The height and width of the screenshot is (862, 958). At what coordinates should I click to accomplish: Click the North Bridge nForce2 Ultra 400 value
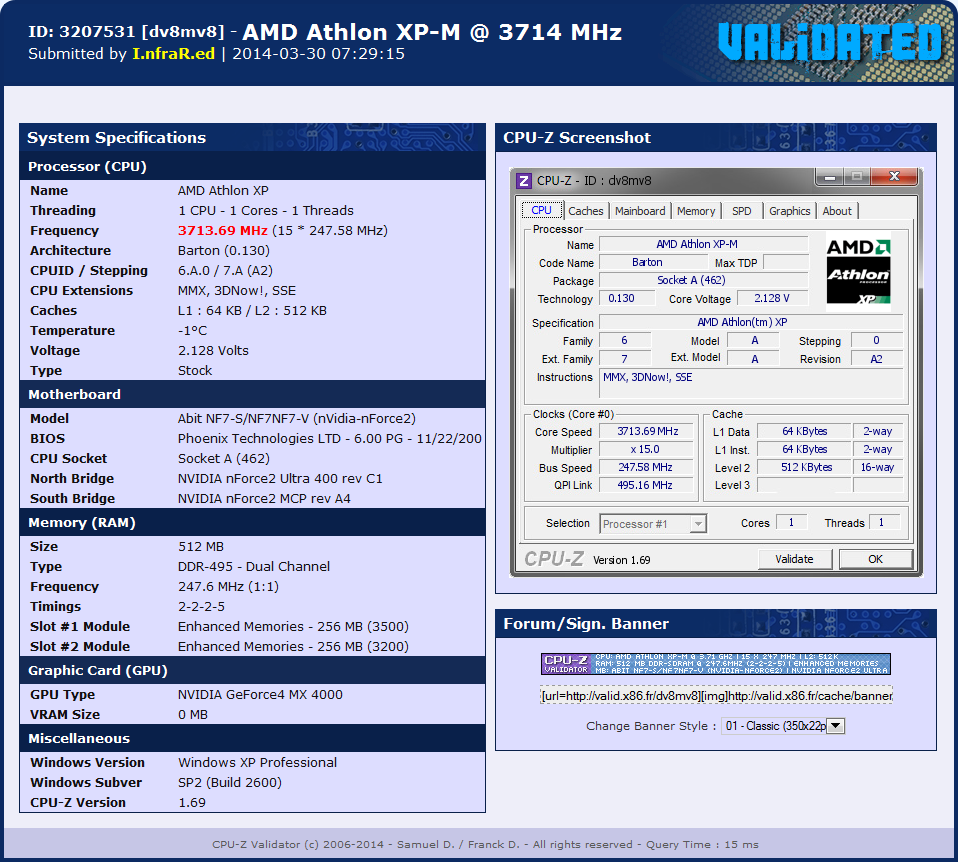pyautogui.click(x=280, y=478)
